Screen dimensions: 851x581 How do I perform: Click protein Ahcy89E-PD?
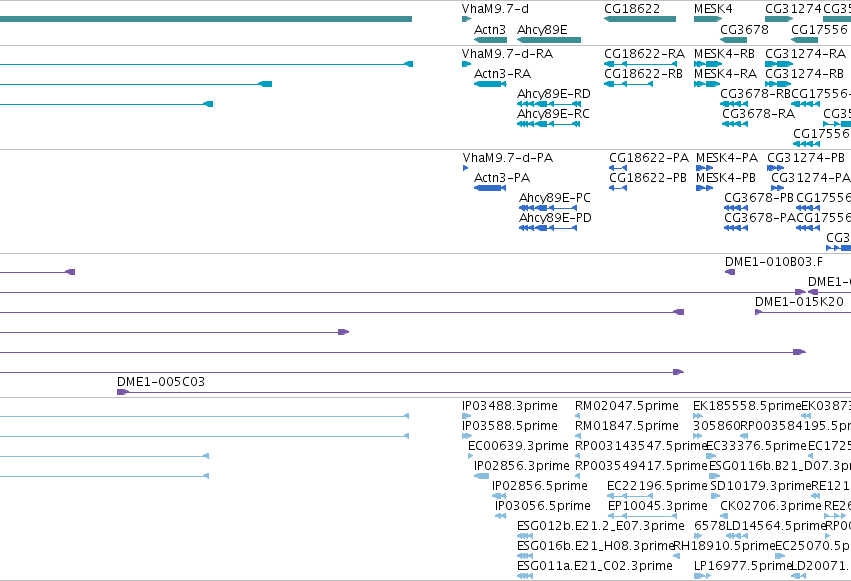click(548, 228)
